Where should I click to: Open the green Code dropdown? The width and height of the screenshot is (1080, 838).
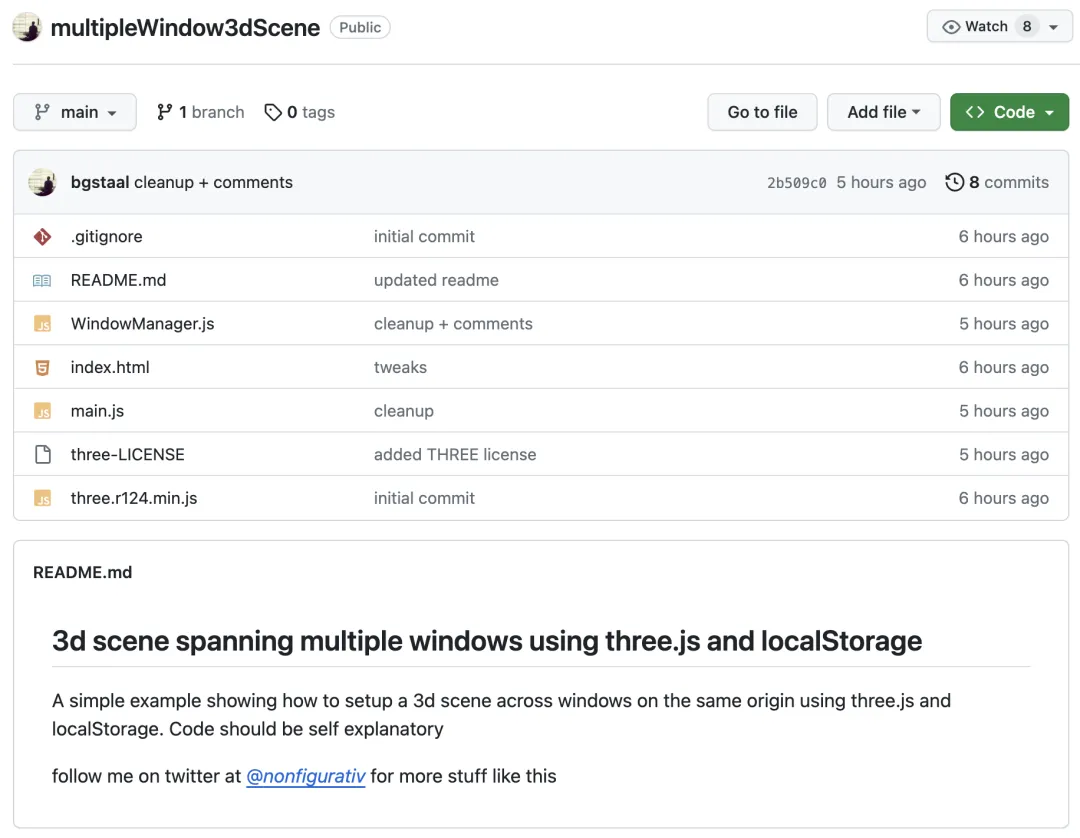click(1009, 112)
